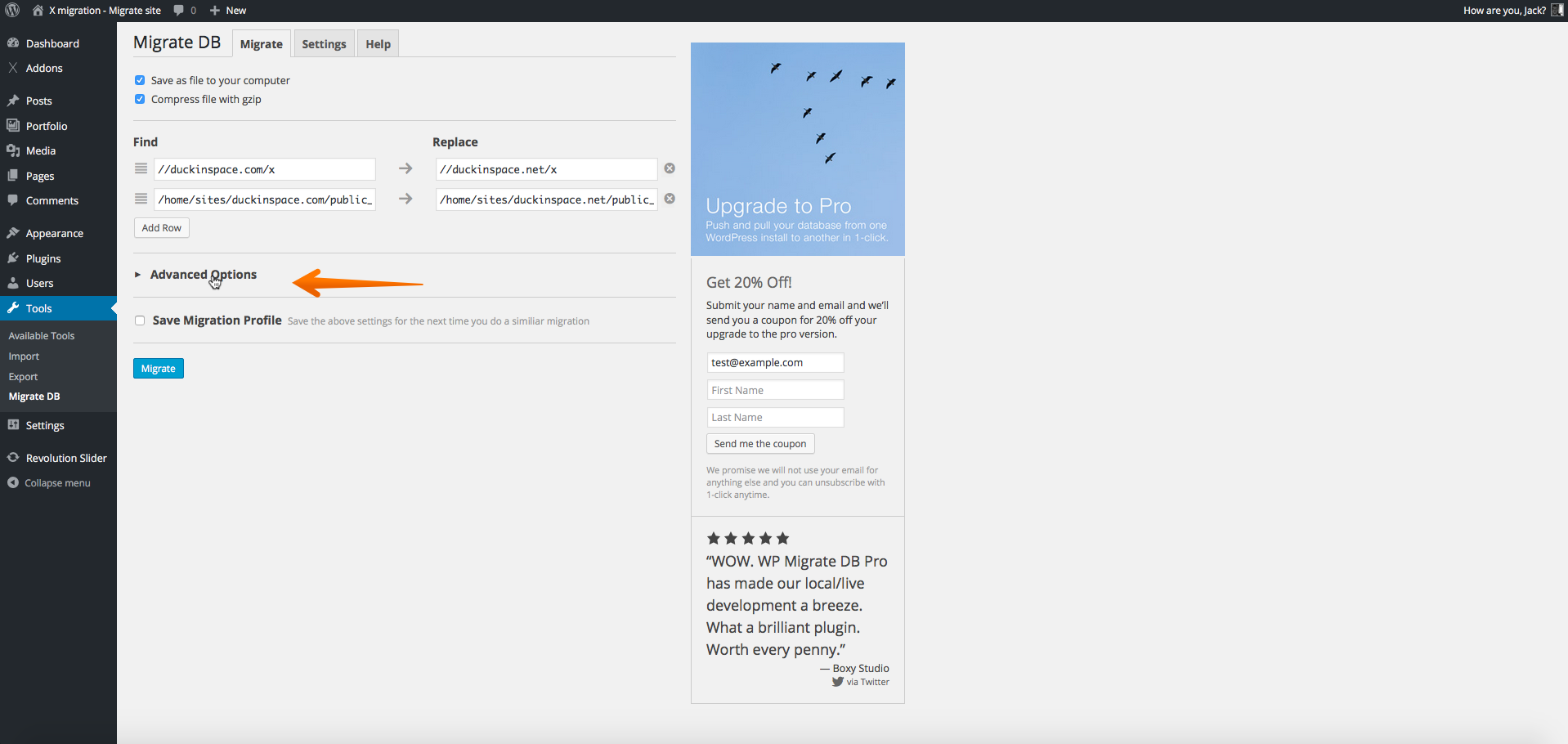This screenshot has height=744, width=1568.
Task: Click the Last Name field
Action: 775,417
